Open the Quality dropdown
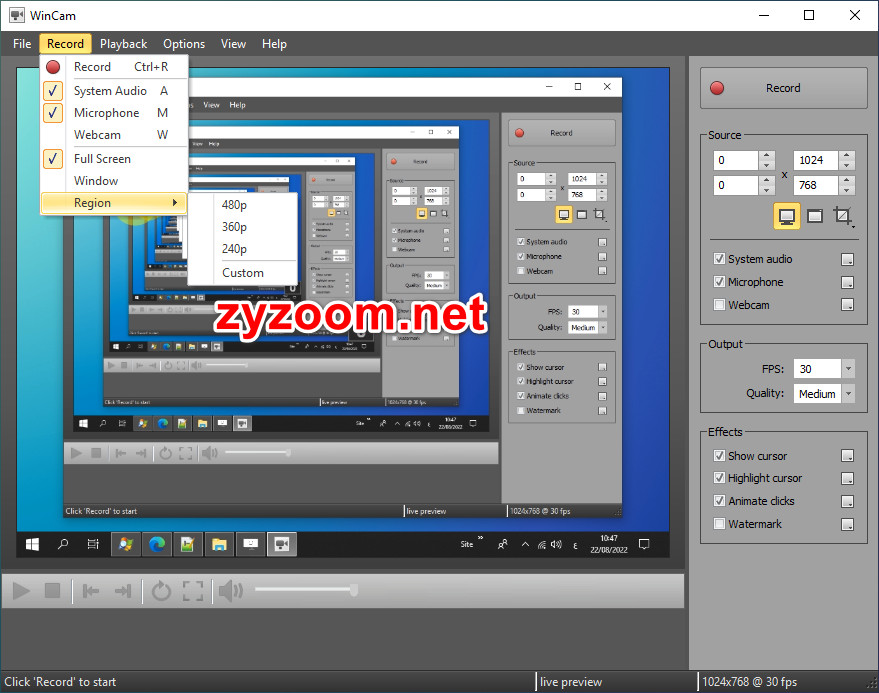This screenshot has width=879, height=693. [x=848, y=394]
